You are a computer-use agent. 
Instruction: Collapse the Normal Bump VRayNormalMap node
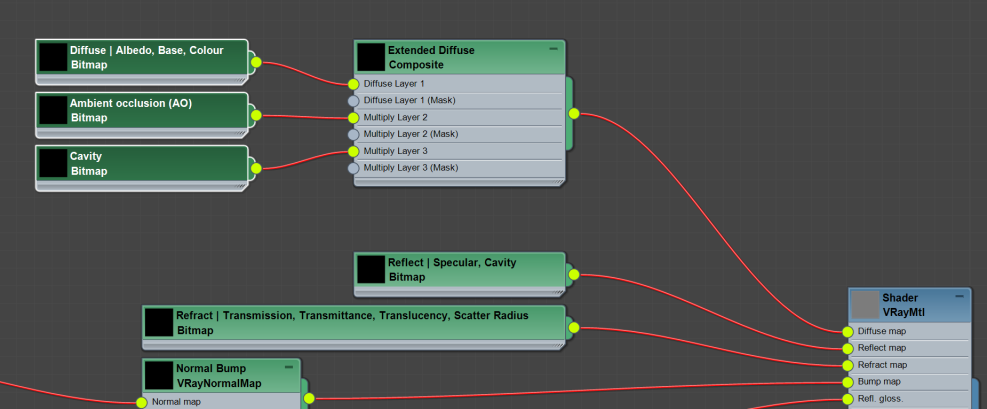[x=289, y=367]
